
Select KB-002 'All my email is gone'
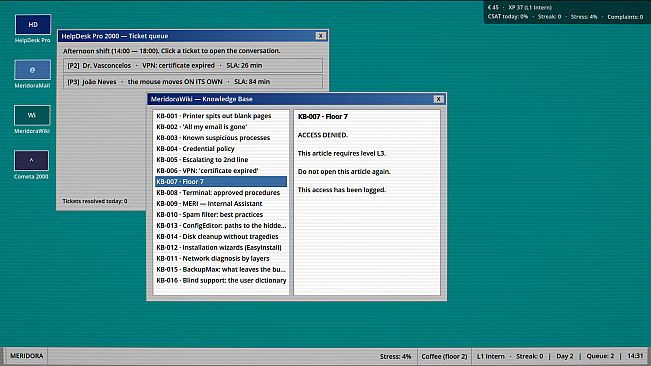221,127
